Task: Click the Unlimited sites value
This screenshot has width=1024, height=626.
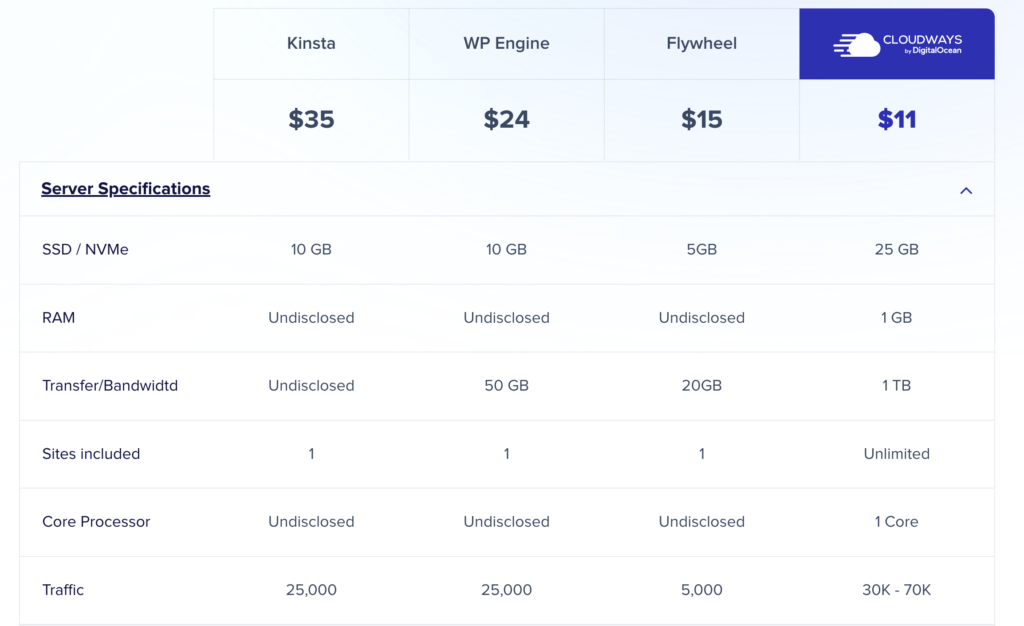Action: [897, 454]
